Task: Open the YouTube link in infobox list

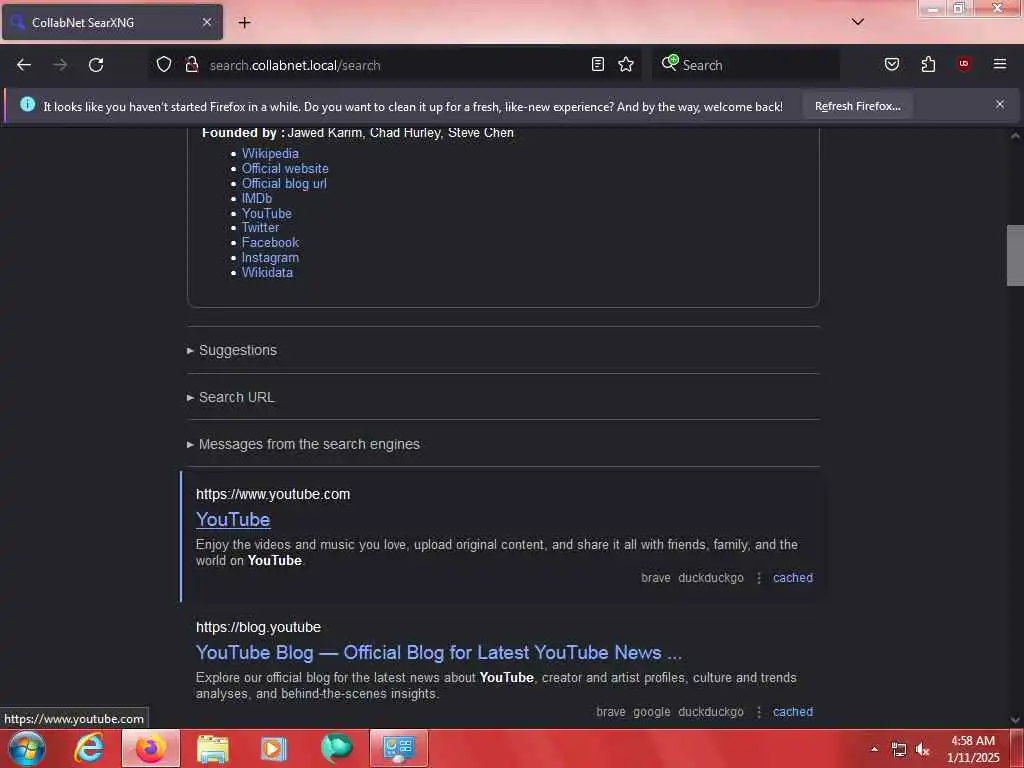Action: (x=267, y=214)
